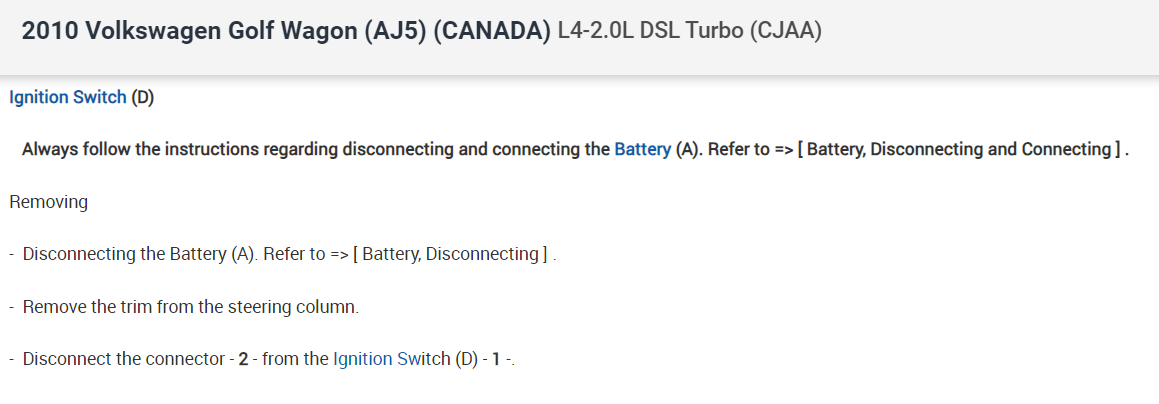The image size is (1159, 404).
Task: Click the blue Battery link in the warning
Action: (x=642, y=149)
